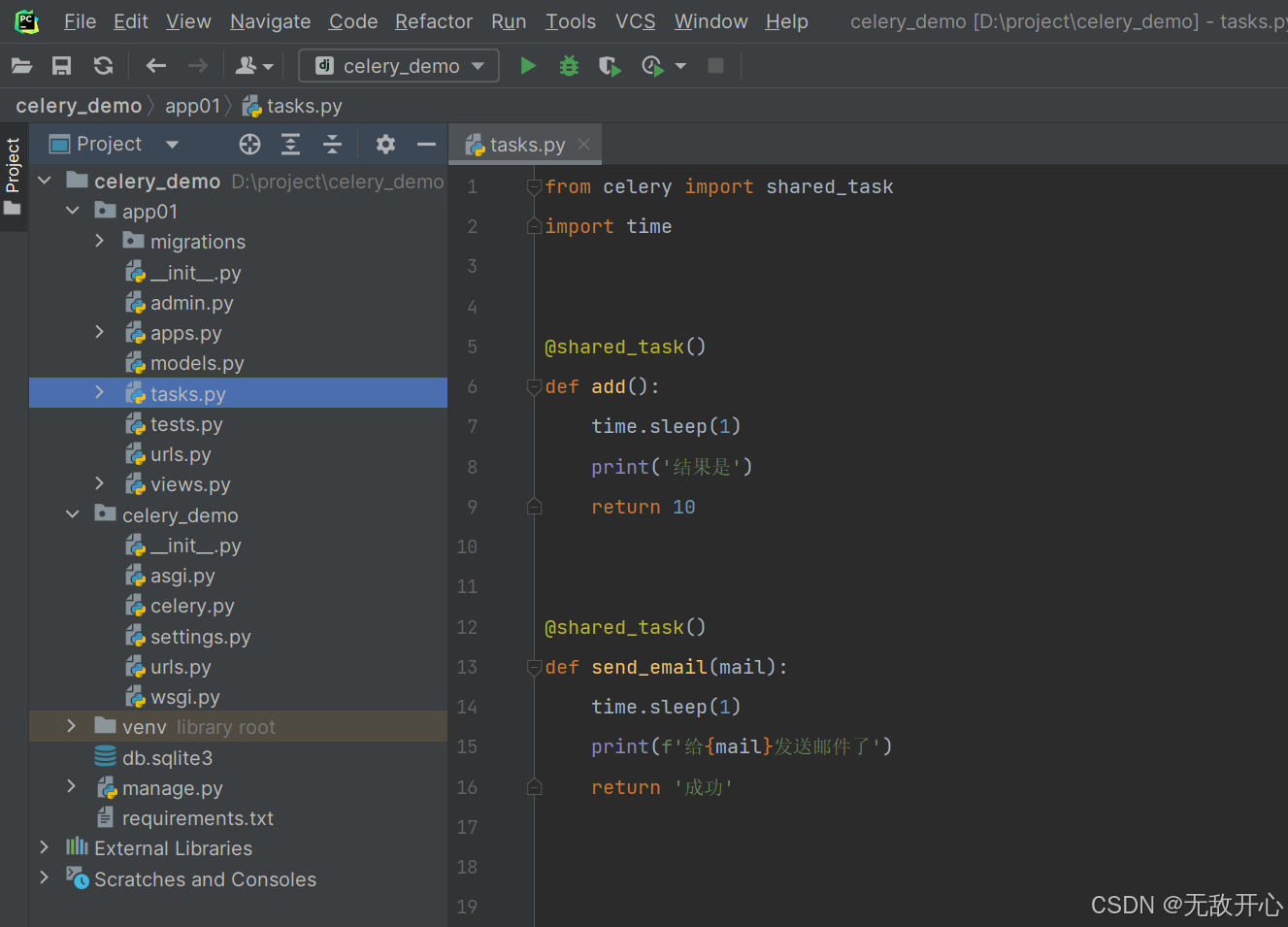Start debugging with the bug icon
The image size is (1288, 927).
pos(569,66)
